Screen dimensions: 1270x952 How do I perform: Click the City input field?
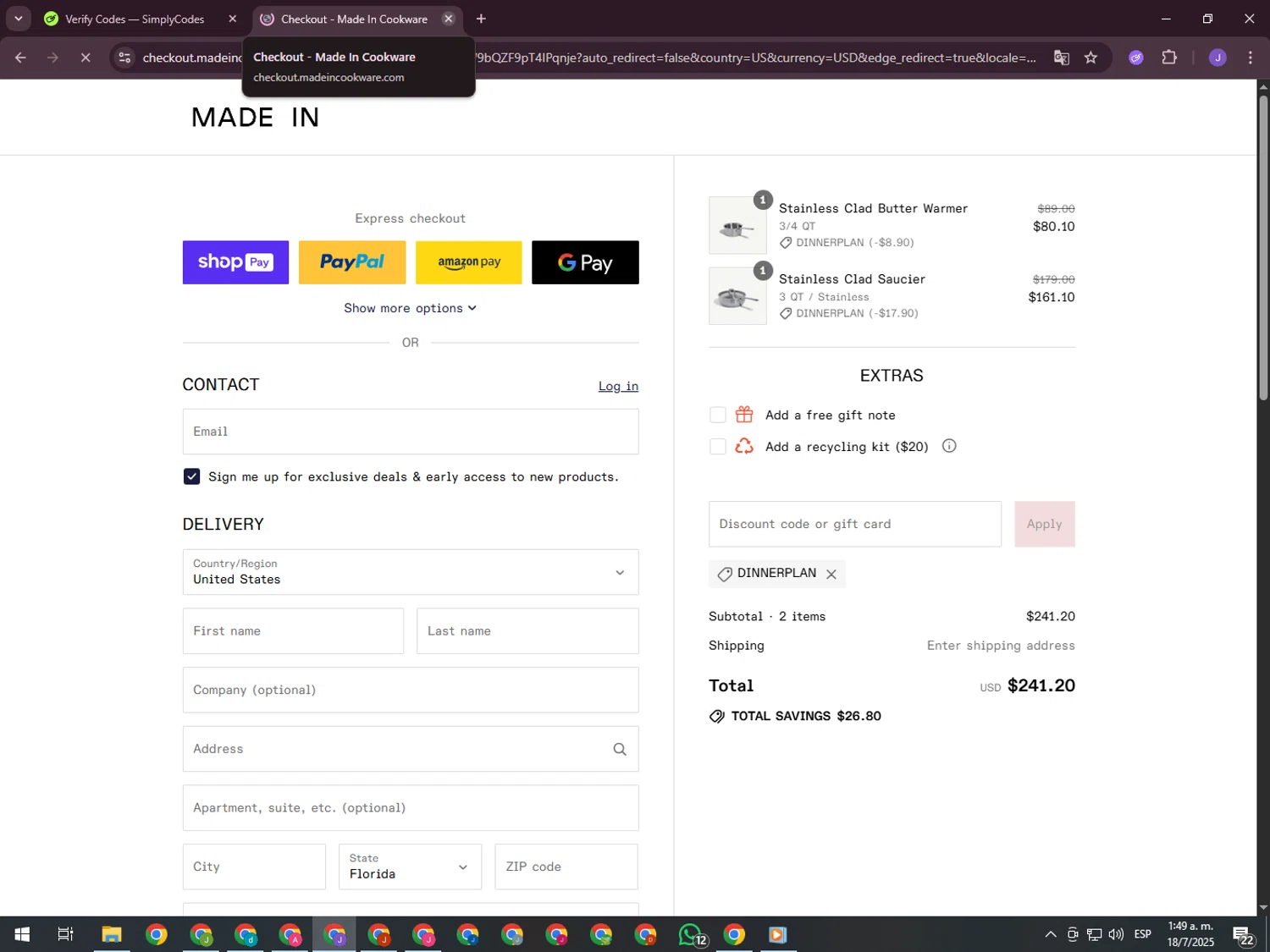(x=254, y=867)
